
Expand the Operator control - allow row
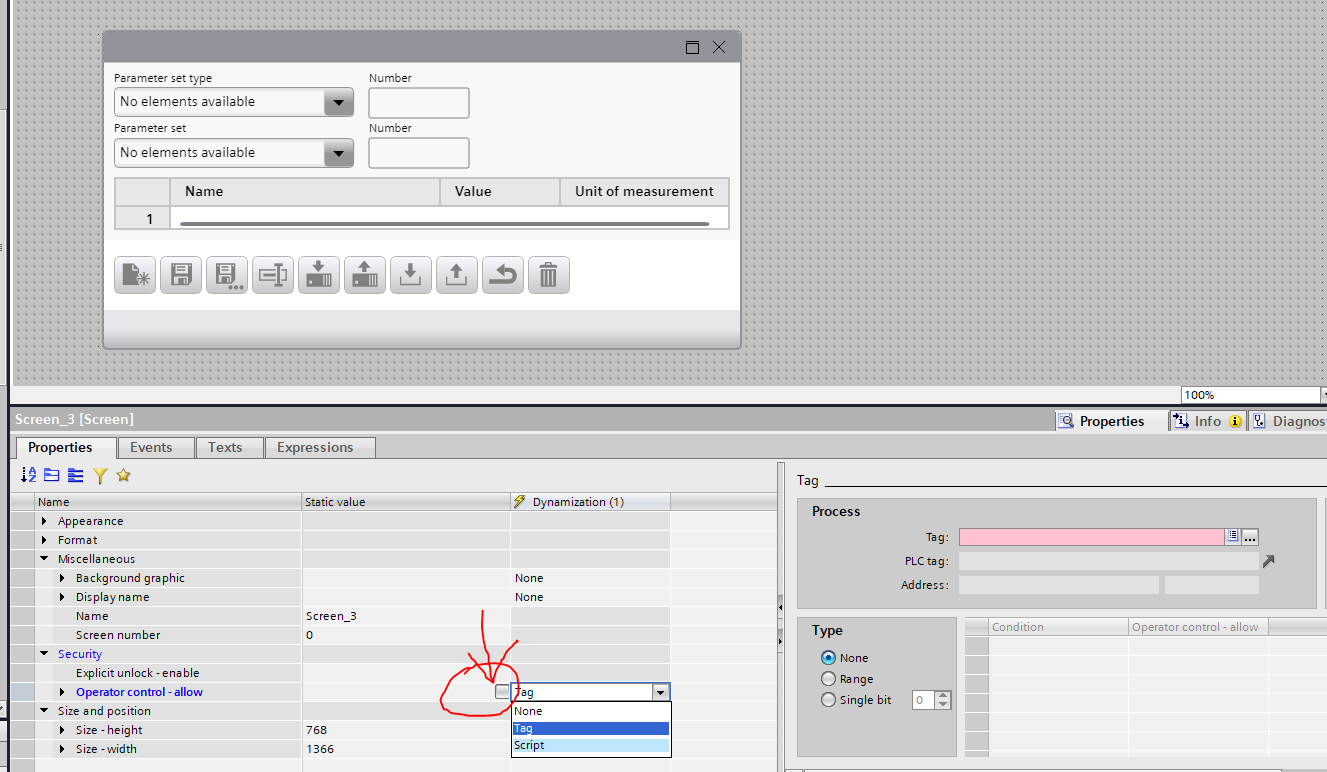(x=62, y=692)
